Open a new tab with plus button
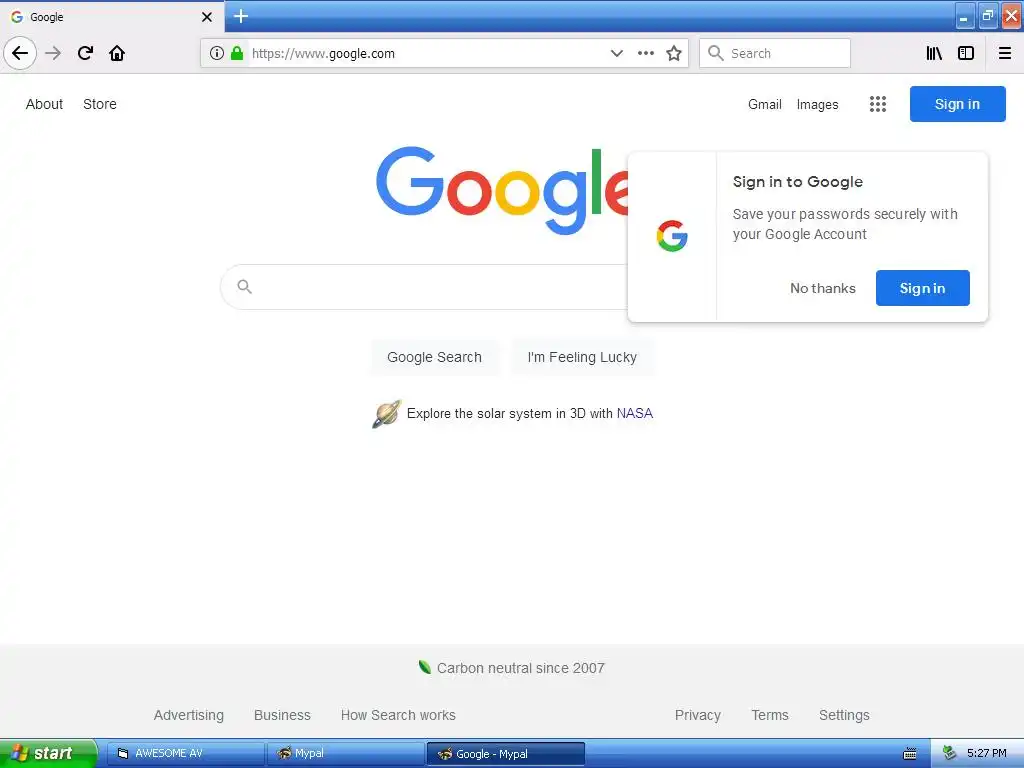1024x768 pixels. click(x=241, y=16)
